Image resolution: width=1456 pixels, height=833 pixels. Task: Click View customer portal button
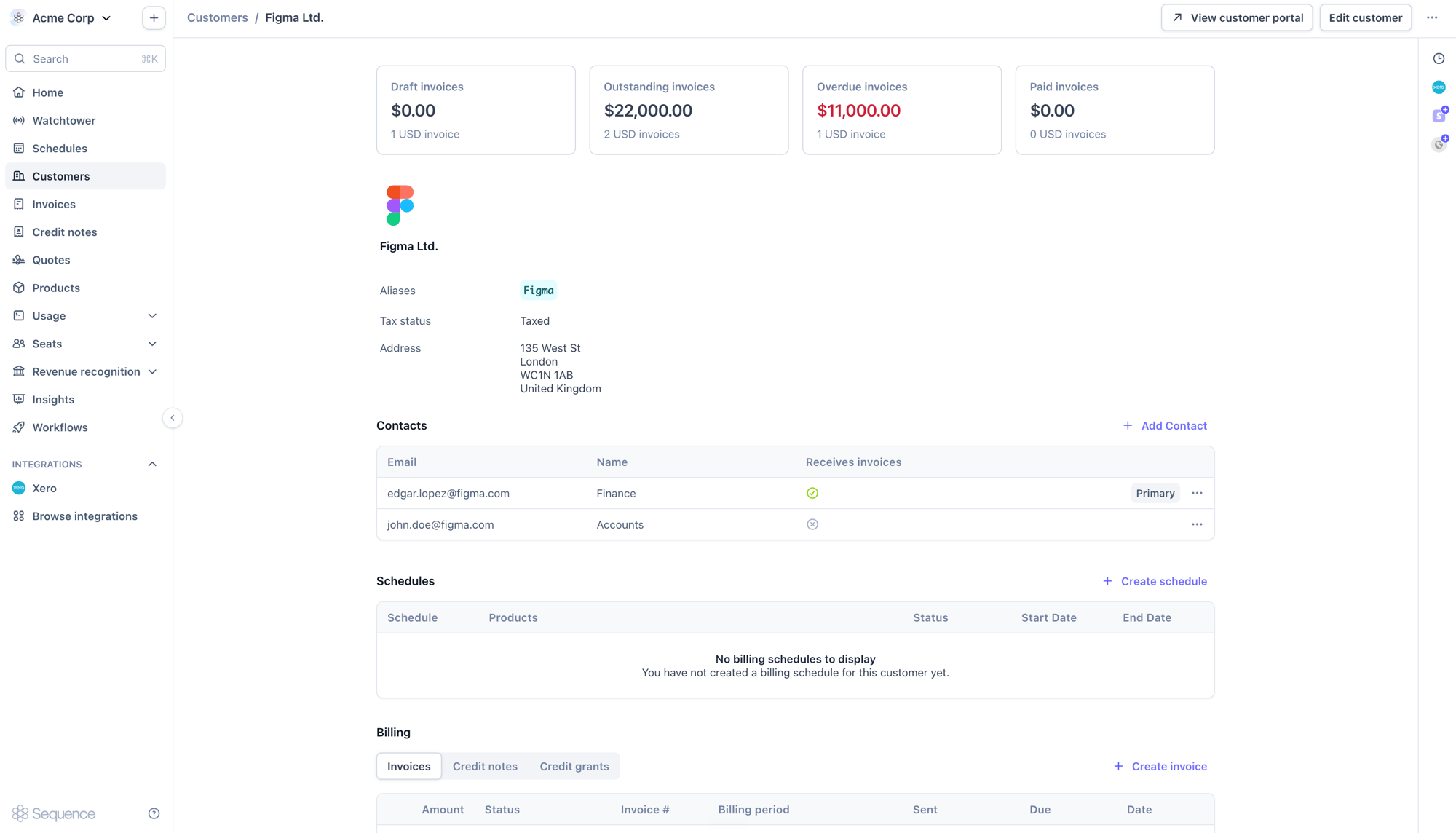coord(1237,17)
